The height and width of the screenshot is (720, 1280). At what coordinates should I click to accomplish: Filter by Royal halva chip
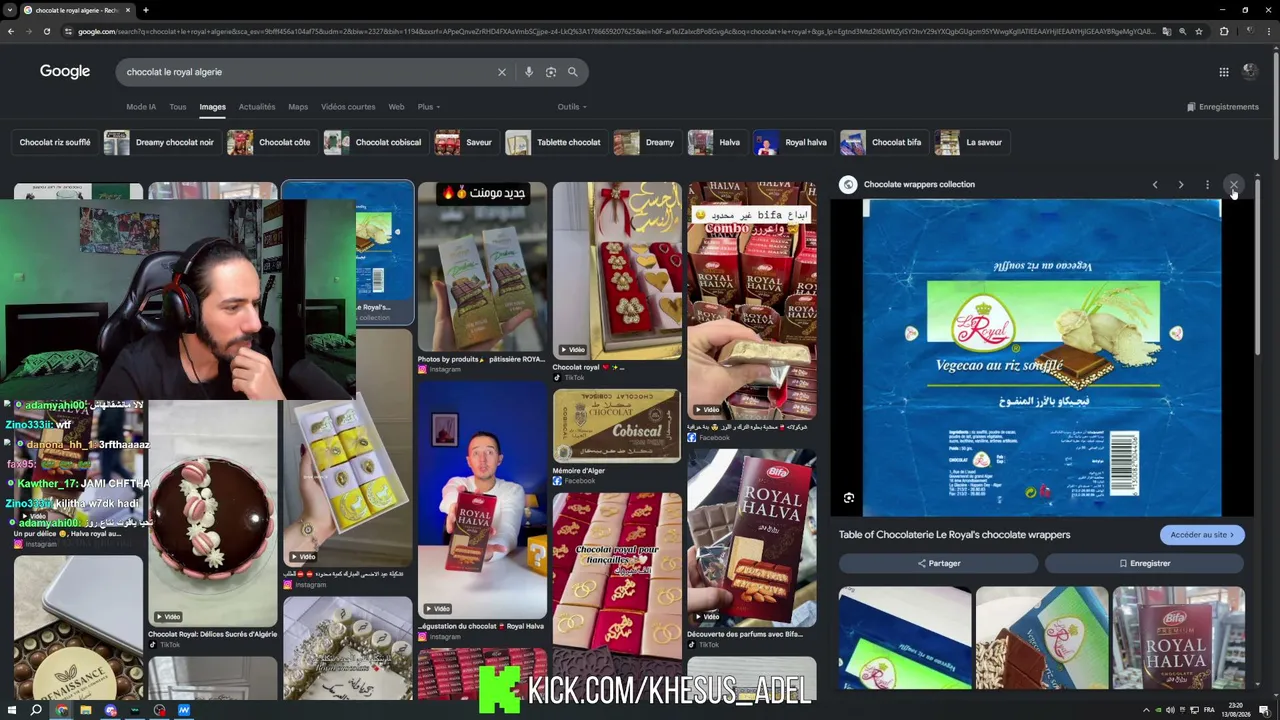click(x=793, y=143)
